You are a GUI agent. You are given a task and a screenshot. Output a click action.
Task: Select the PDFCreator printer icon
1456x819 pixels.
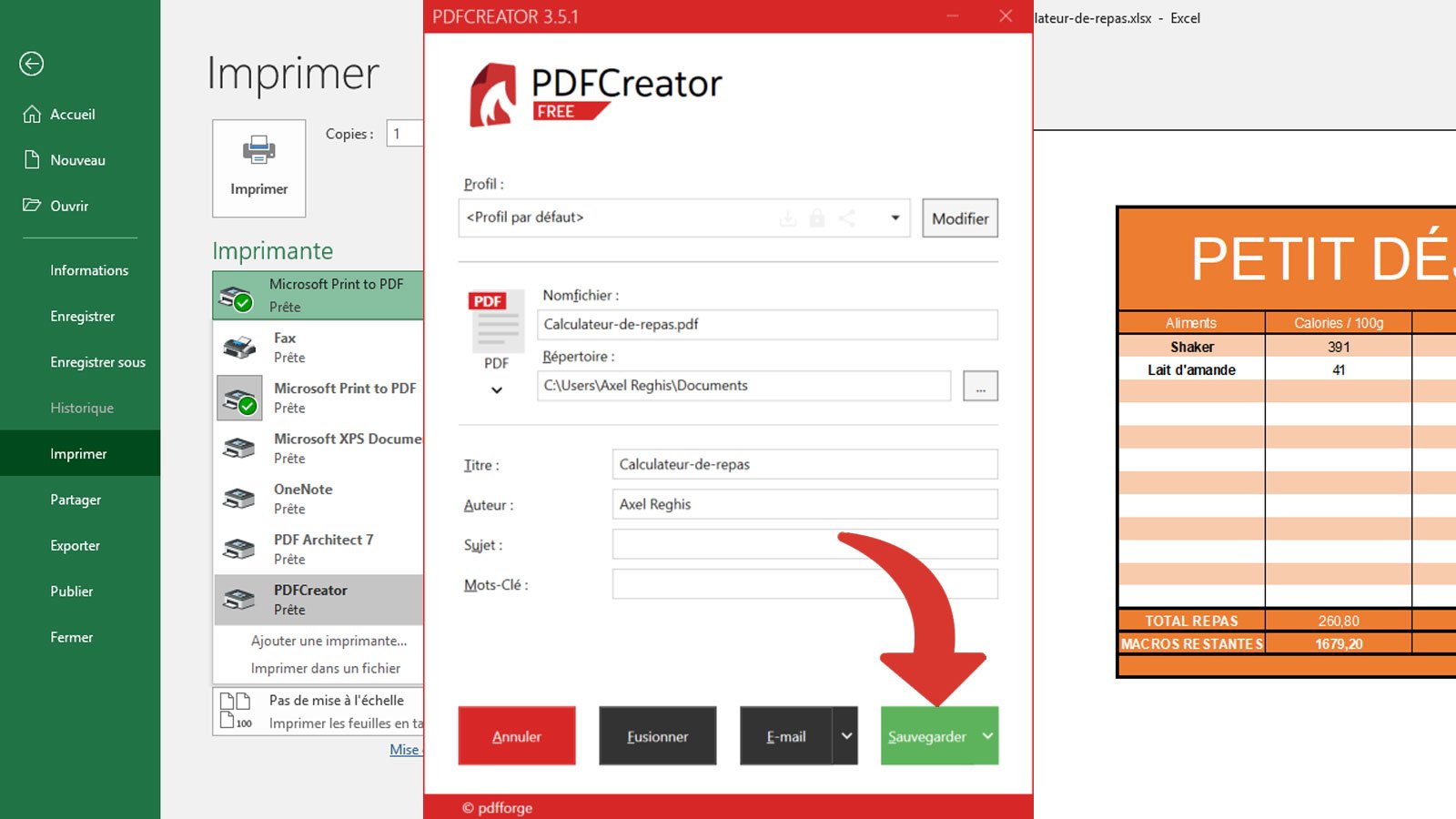[239, 599]
